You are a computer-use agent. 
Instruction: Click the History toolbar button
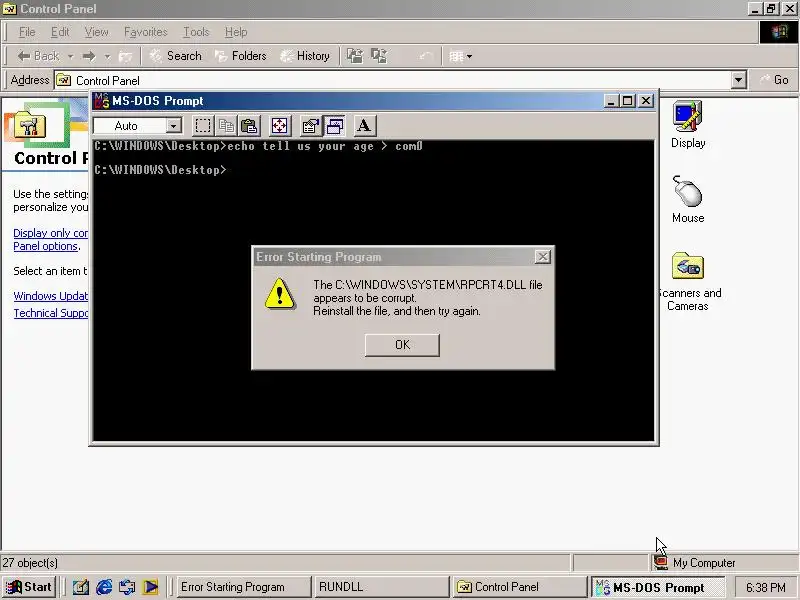click(x=305, y=56)
